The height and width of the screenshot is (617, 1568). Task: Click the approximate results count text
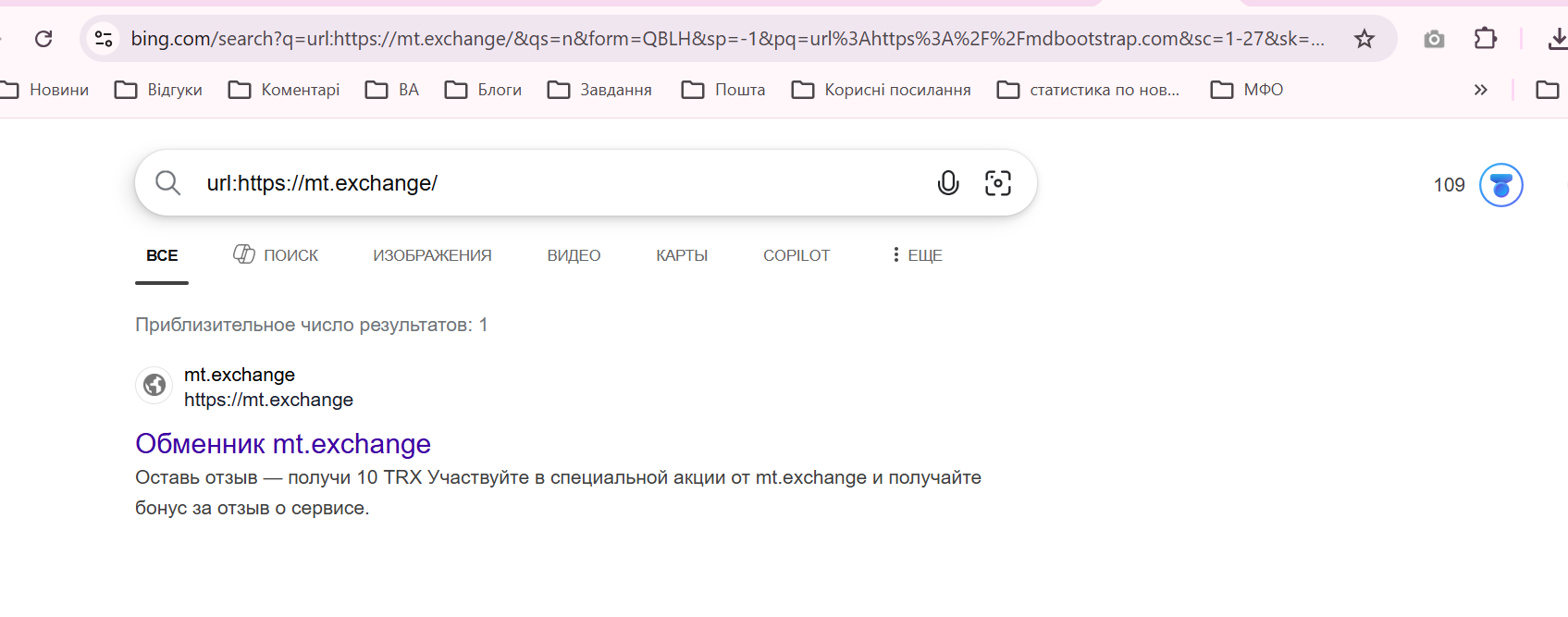(x=311, y=325)
